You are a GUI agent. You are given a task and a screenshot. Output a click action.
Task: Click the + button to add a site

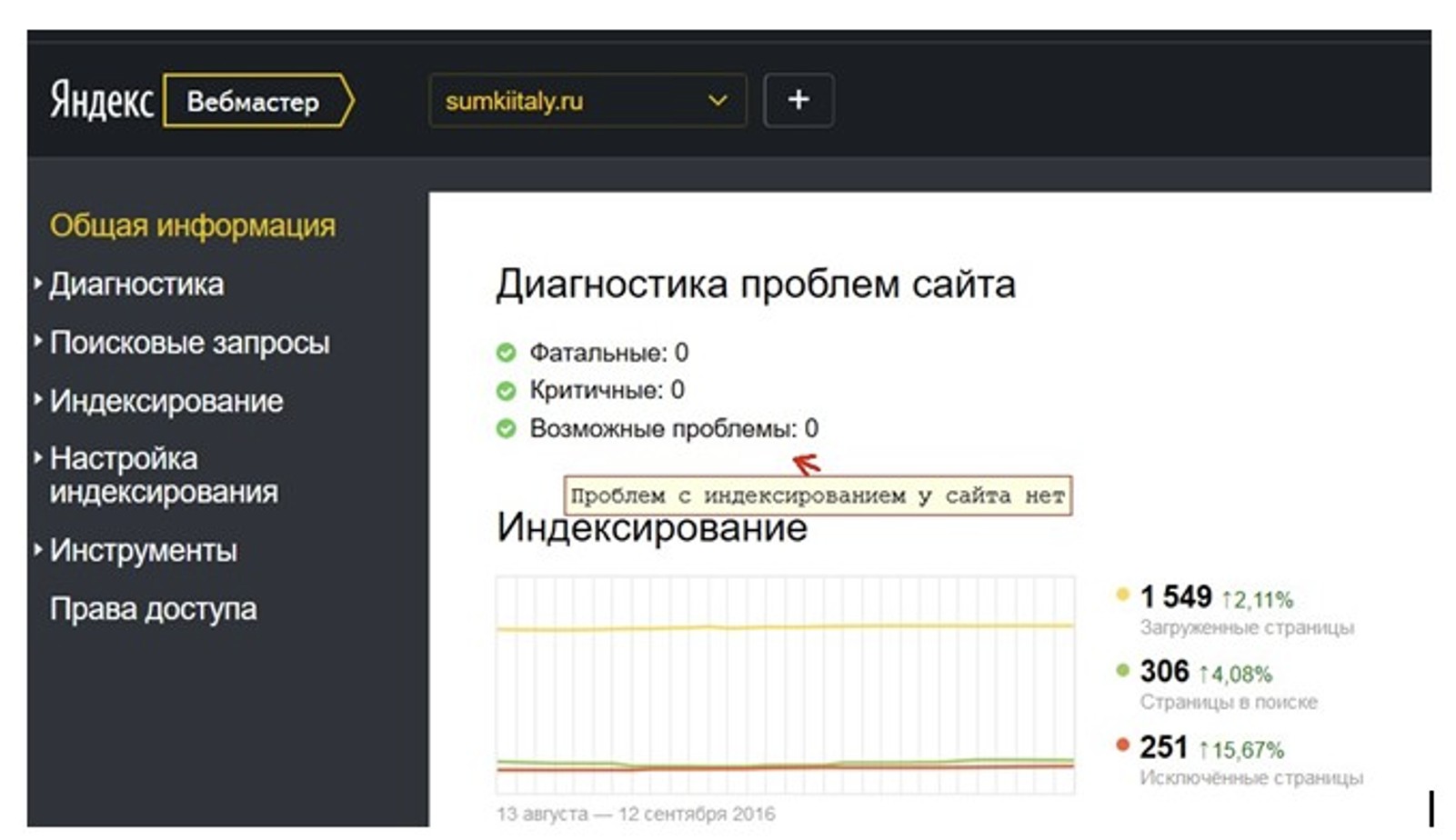pos(798,101)
